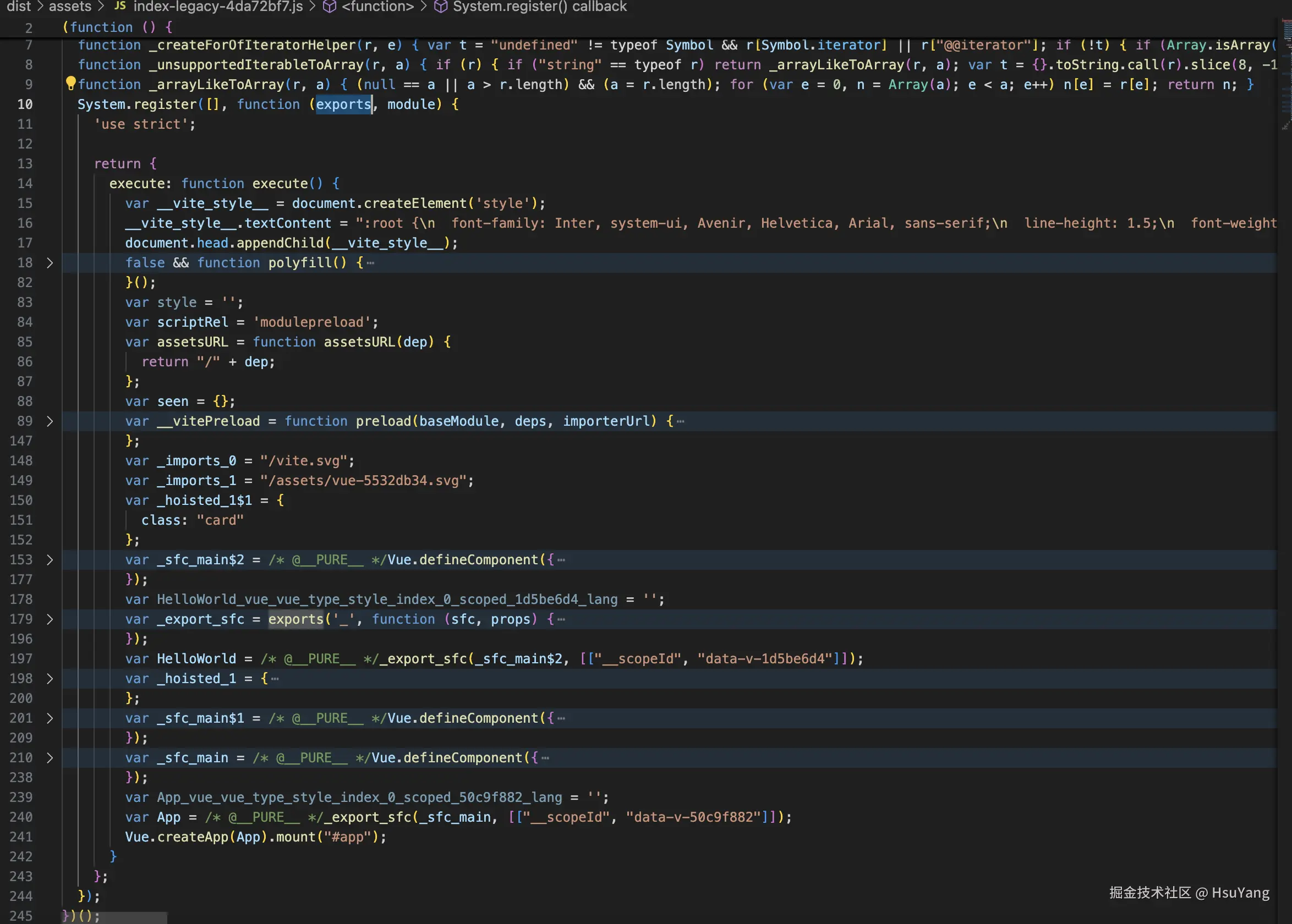Image resolution: width=1292 pixels, height=924 pixels.
Task: Unfold _sfc_main$2 using the line 153 chevron
Action: coord(50,560)
